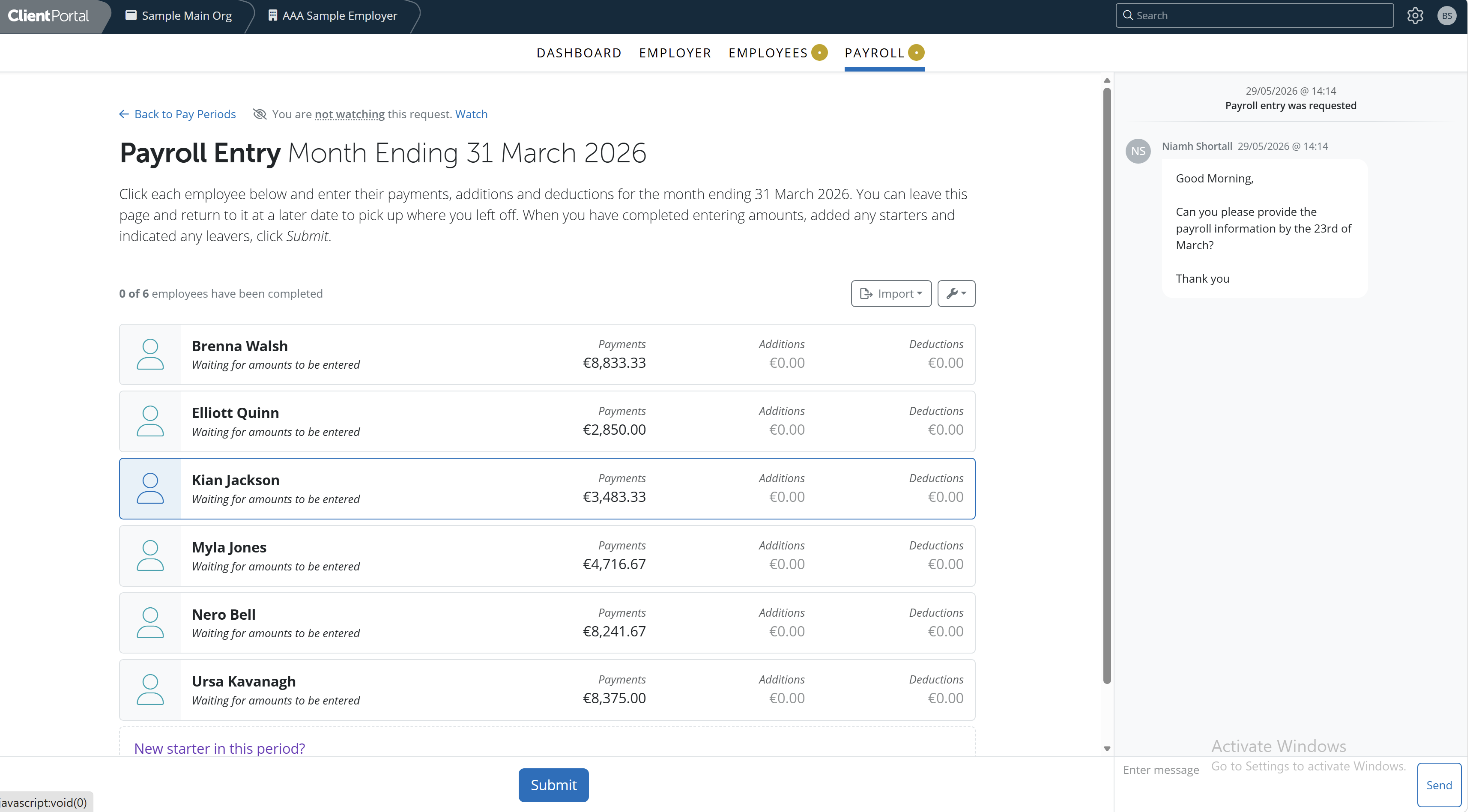Open the Sample Main Org breadcrumb
1470x812 pixels.
point(178,15)
